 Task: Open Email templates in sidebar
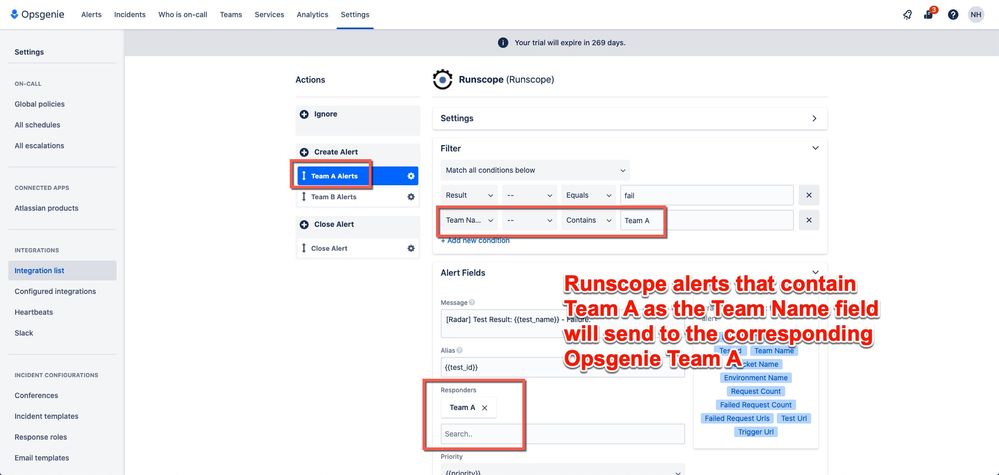42,458
